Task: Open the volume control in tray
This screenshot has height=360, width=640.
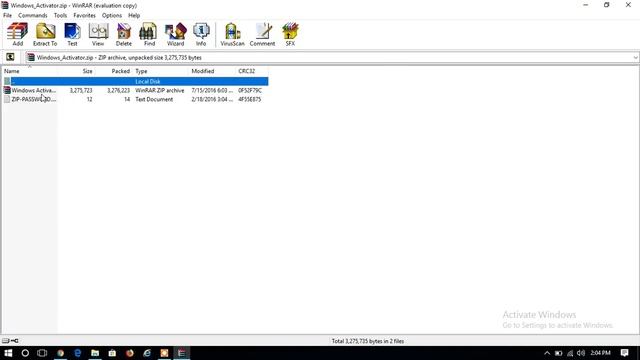Action: pyautogui.click(x=581, y=353)
